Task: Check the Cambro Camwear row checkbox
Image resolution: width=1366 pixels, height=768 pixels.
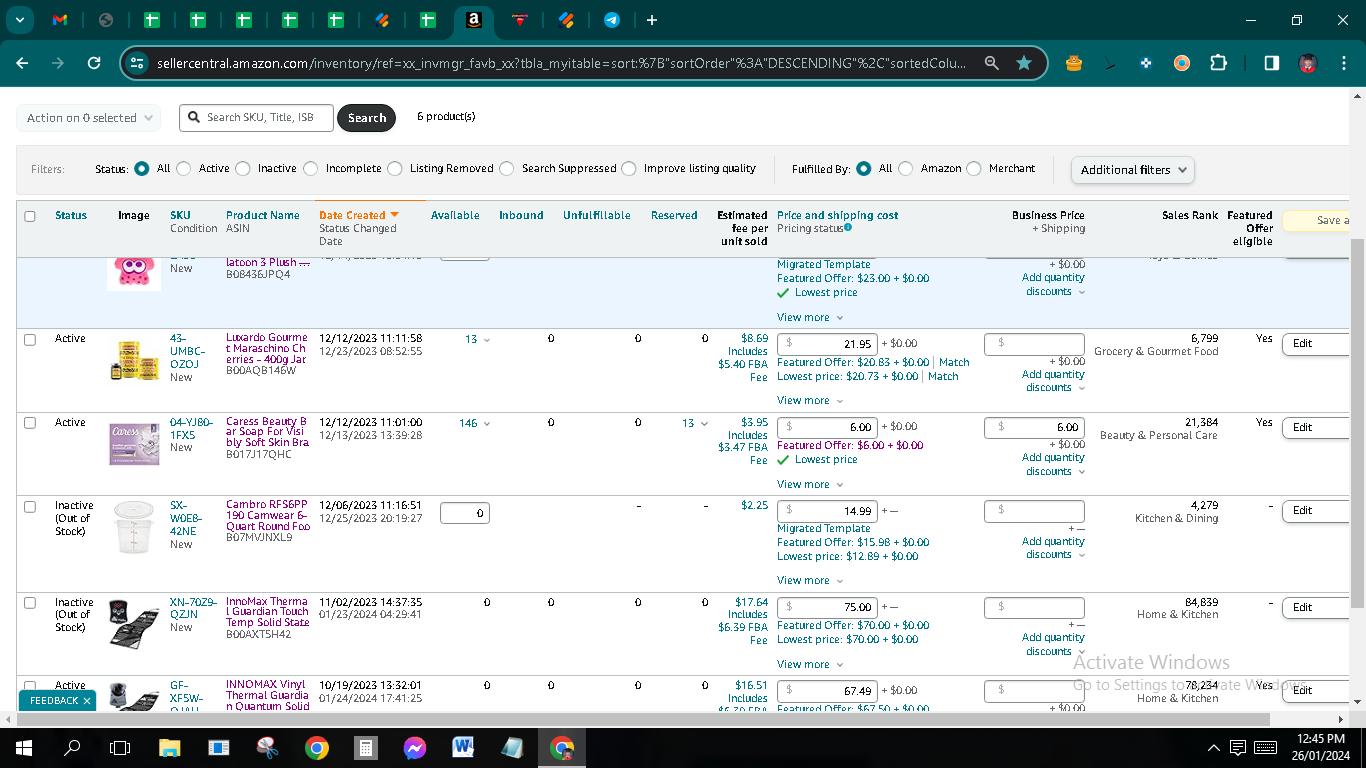Action: tap(30, 507)
